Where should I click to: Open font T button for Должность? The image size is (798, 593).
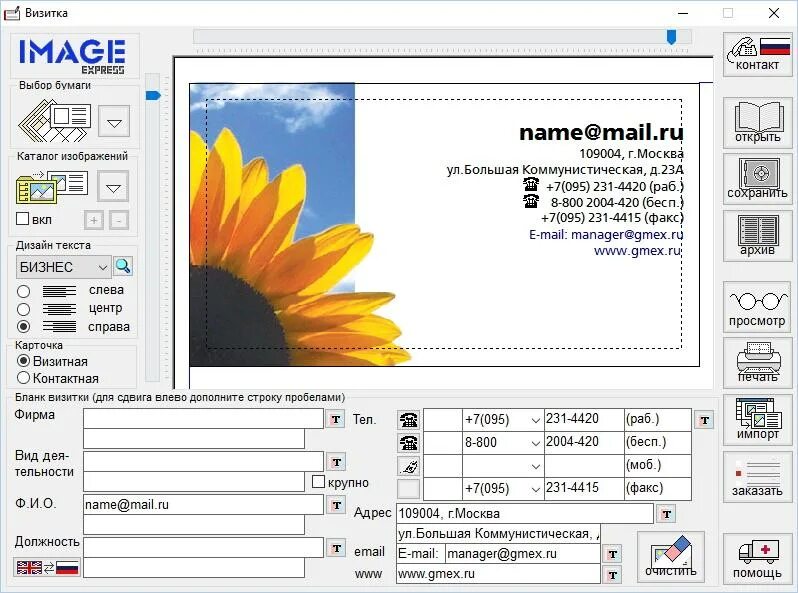pyautogui.click(x=336, y=548)
